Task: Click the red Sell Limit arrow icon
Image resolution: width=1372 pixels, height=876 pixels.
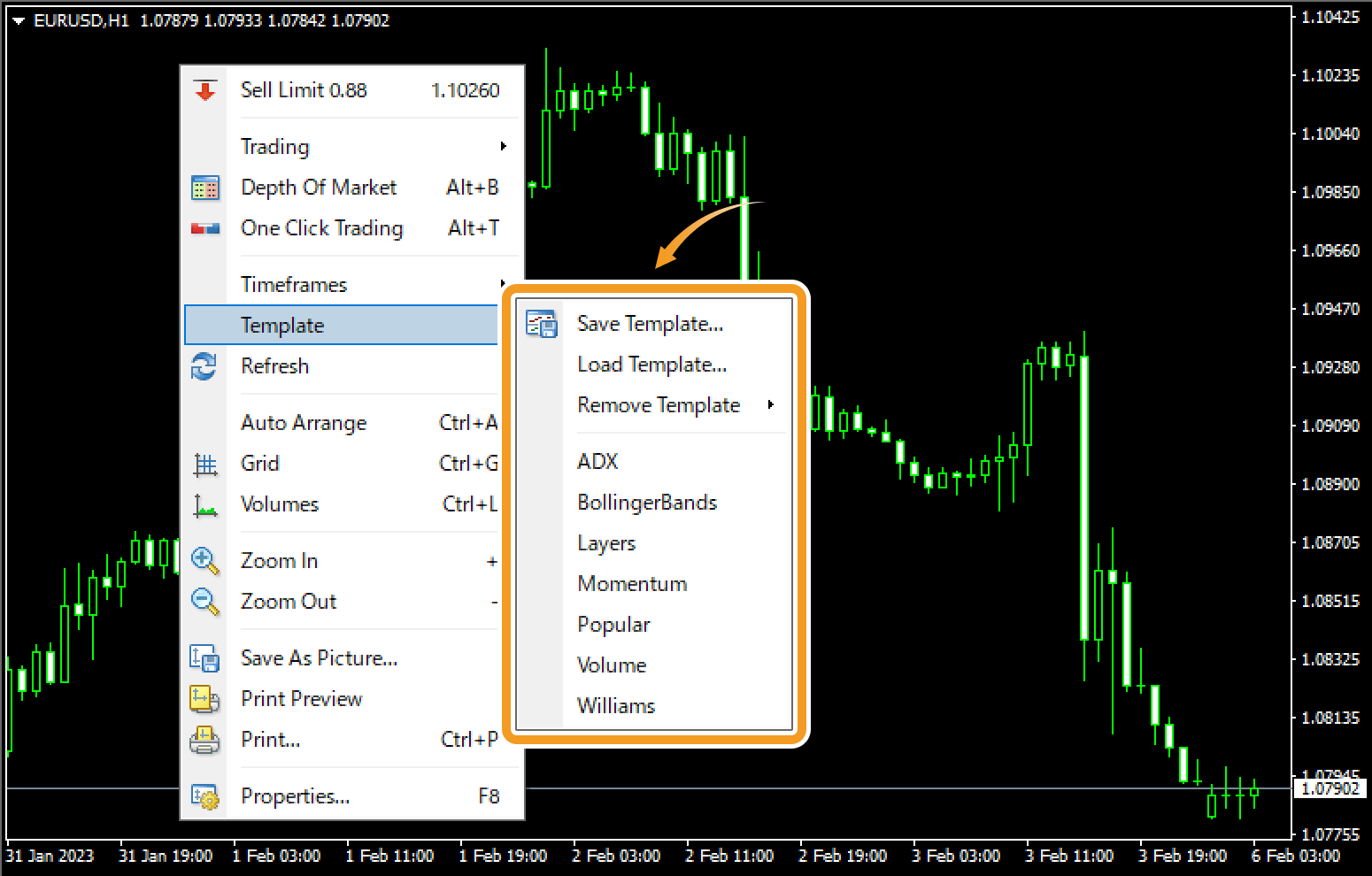Action: tap(205, 90)
